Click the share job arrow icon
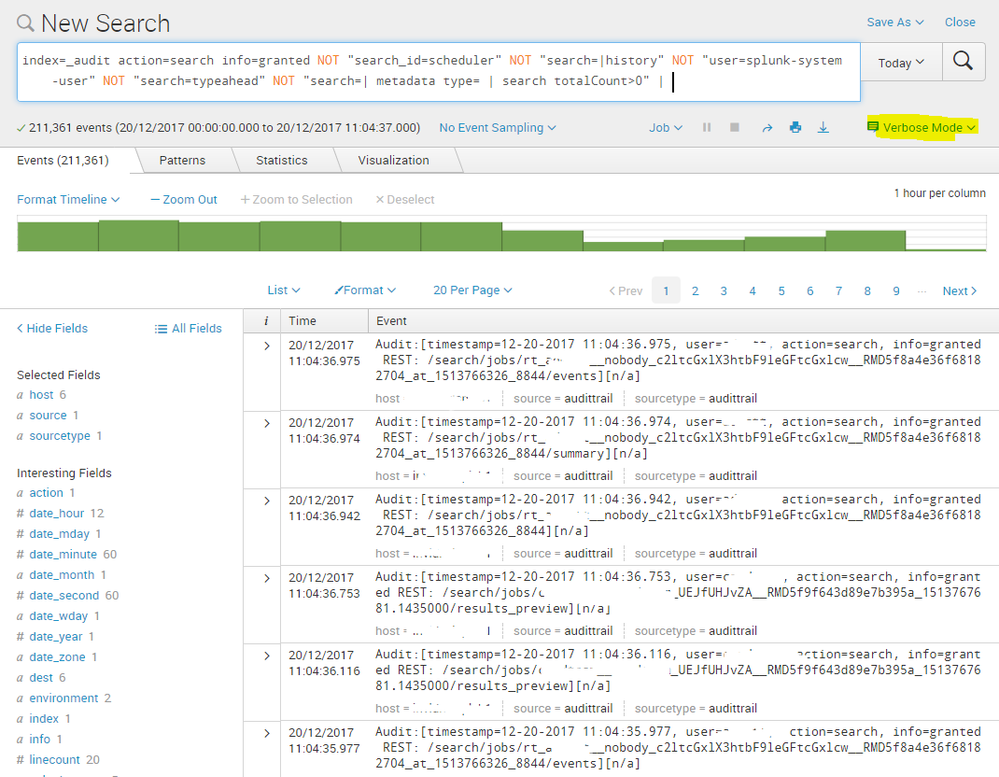Image resolution: width=999 pixels, height=777 pixels. pos(767,128)
